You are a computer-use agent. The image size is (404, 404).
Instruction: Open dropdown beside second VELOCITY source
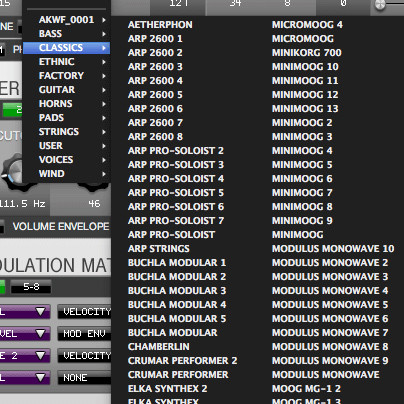[x=40, y=356]
